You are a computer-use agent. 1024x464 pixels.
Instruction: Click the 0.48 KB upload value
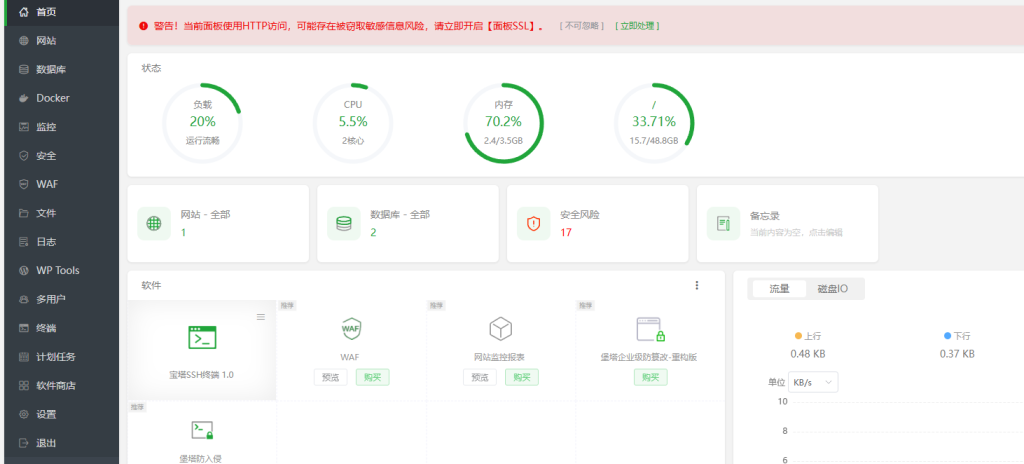tap(808, 354)
